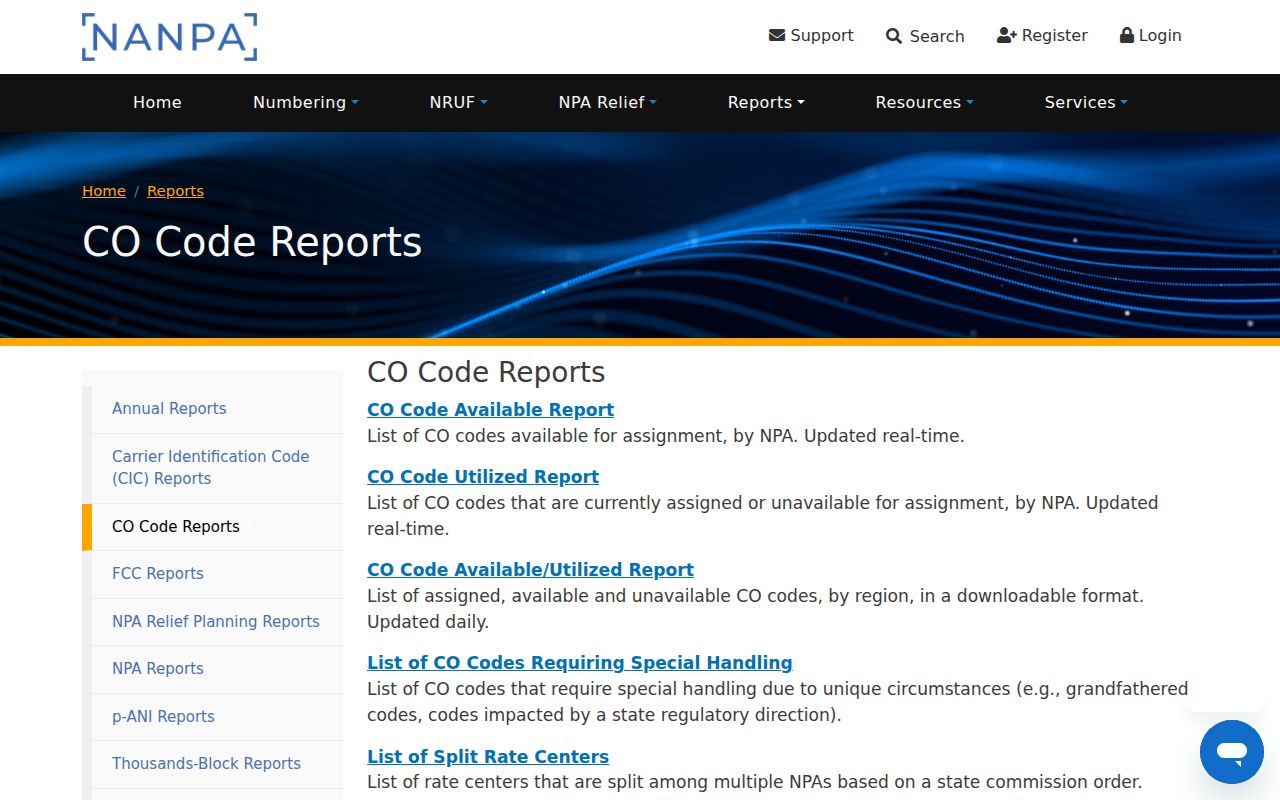1280x800 pixels.
Task: Open Carrier Identification Code (CIC) Reports
Action: (x=217, y=468)
